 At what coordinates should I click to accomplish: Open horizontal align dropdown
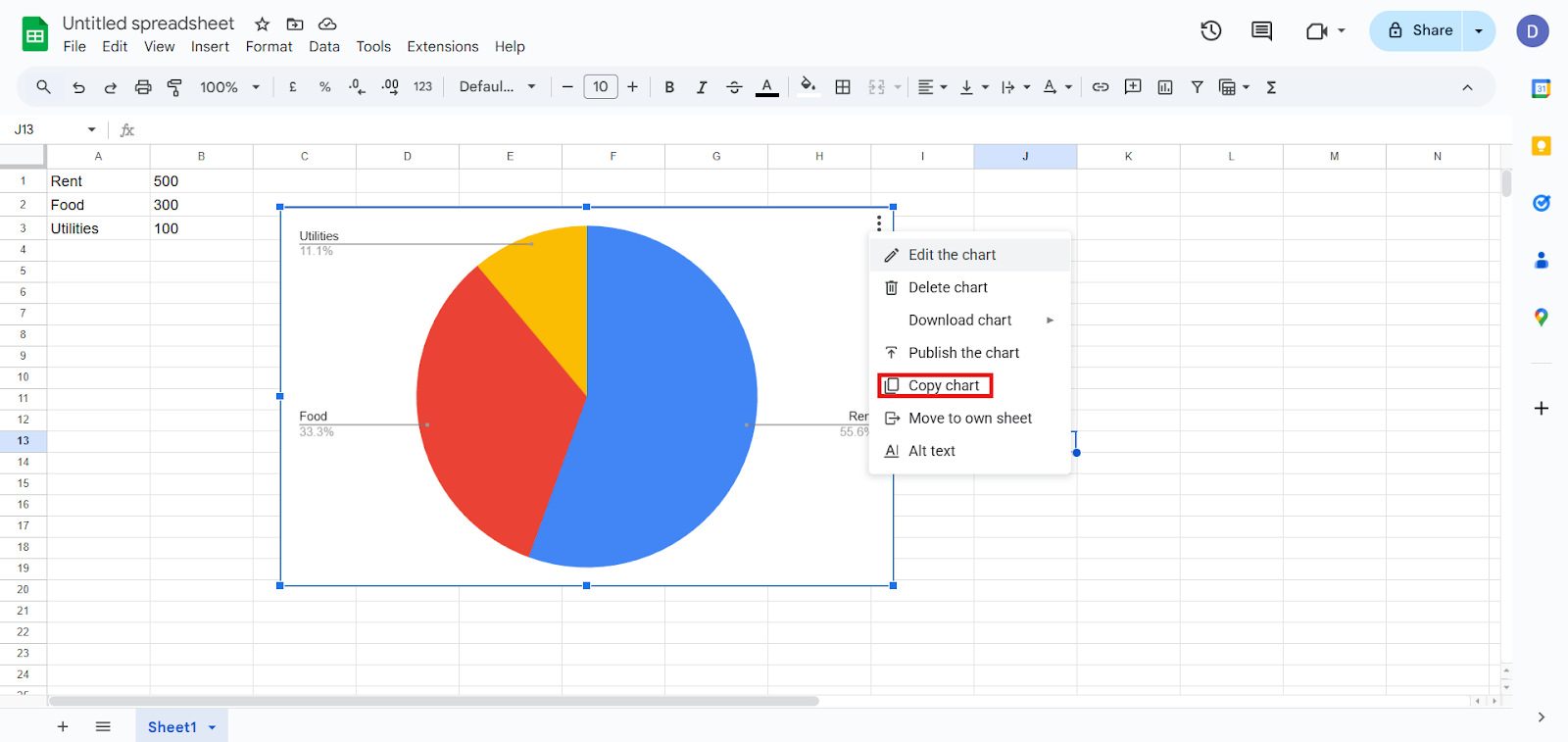click(932, 87)
